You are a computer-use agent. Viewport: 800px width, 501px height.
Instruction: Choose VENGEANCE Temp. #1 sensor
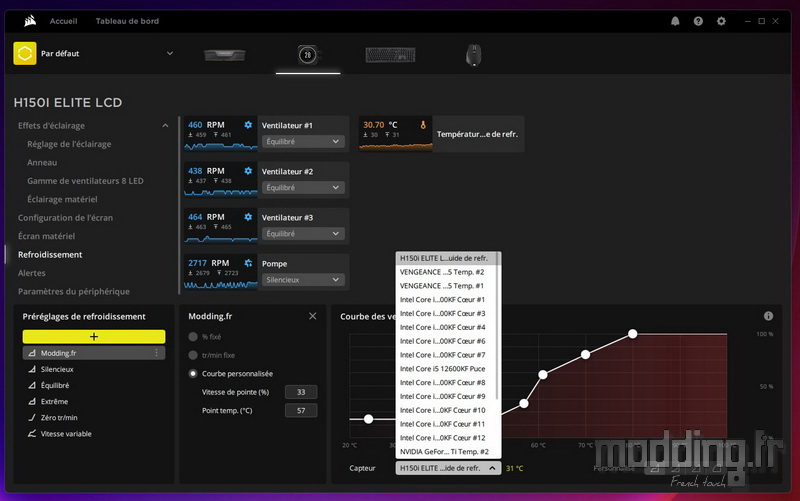[x=446, y=286]
